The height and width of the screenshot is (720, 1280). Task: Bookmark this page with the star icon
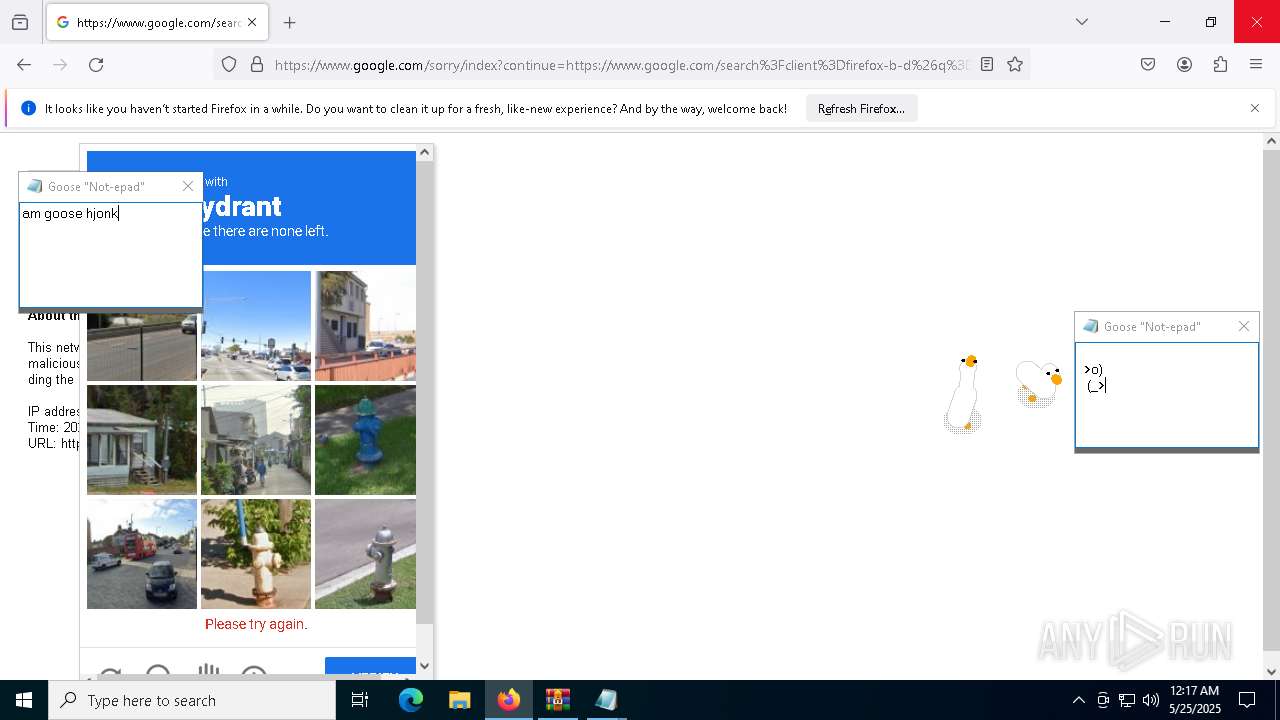coord(1015,64)
